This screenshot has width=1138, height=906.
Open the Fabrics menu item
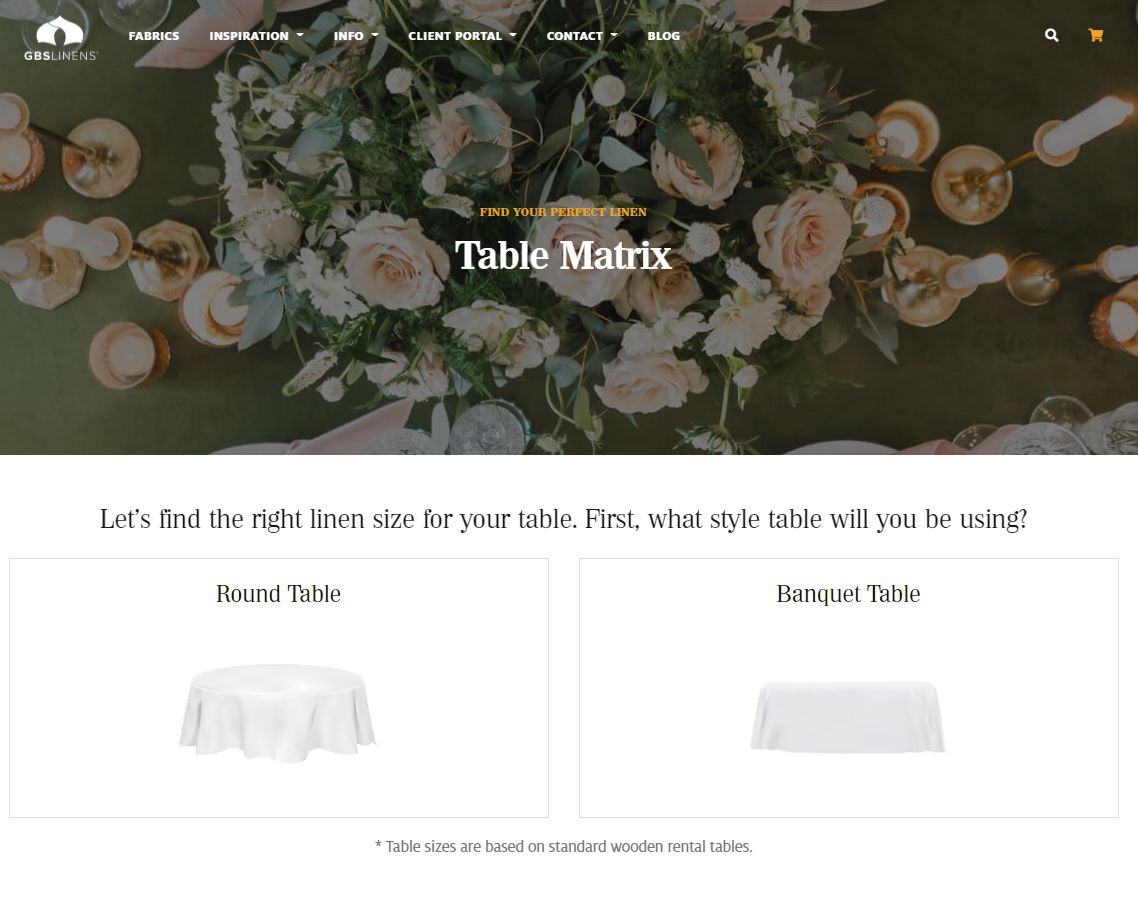pos(154,36)
